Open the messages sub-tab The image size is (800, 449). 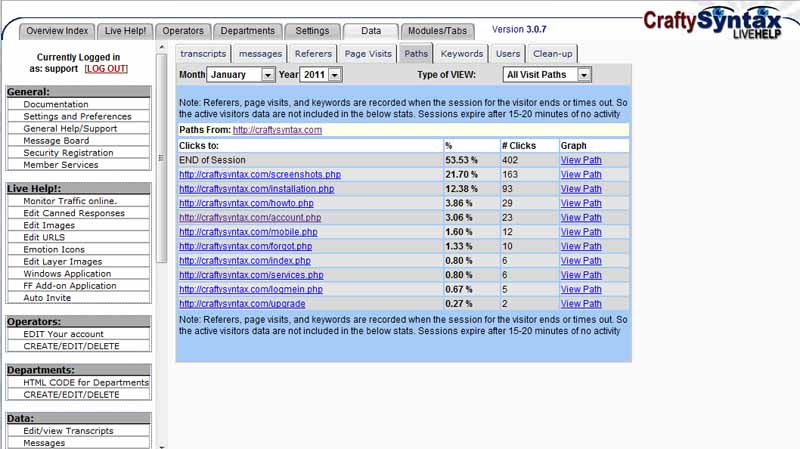tap(260, 54)
